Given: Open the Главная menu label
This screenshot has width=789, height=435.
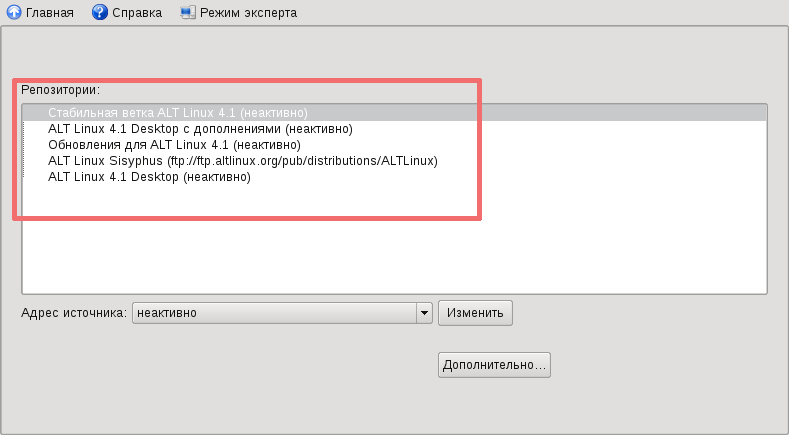Looking at the screenshot, I should 50,13.
